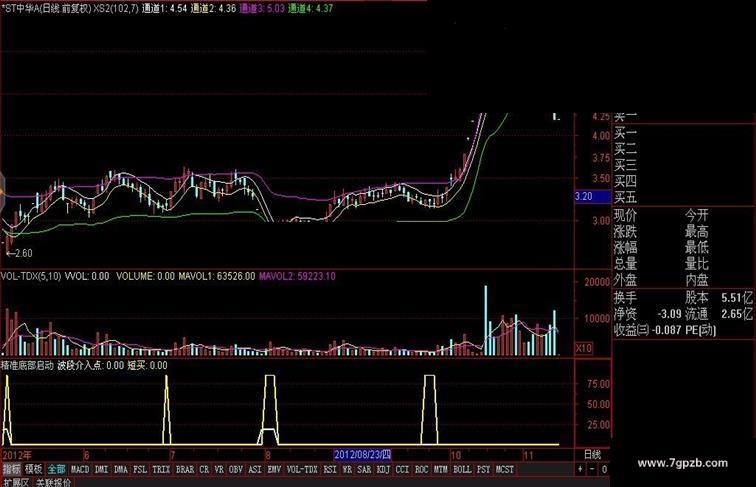This screenshot has height=487, width=756.
Task: Click the 通道3: 5.03 value
Action: [x=262, y=8]
